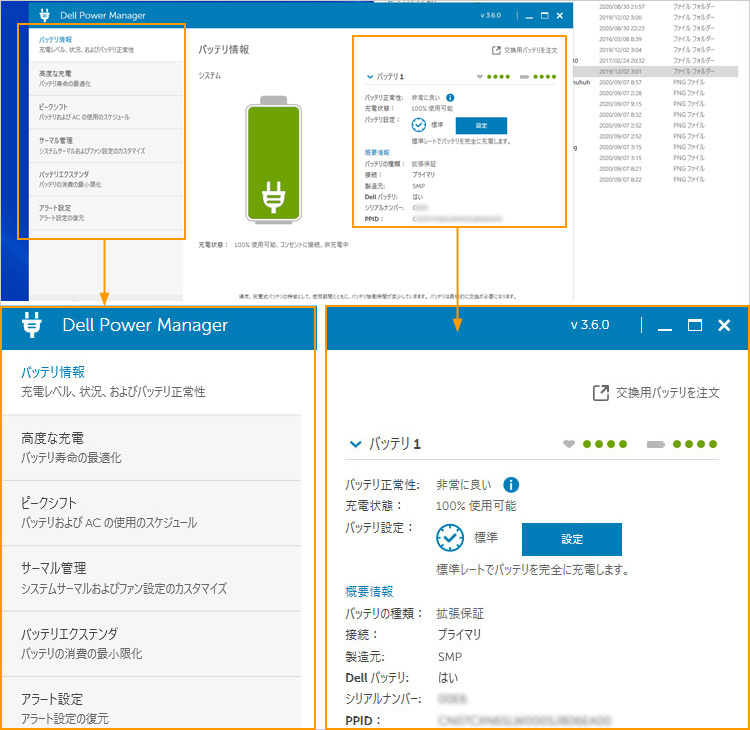Open アラート設定 in the enlarged sidebar

click(152, 703)
